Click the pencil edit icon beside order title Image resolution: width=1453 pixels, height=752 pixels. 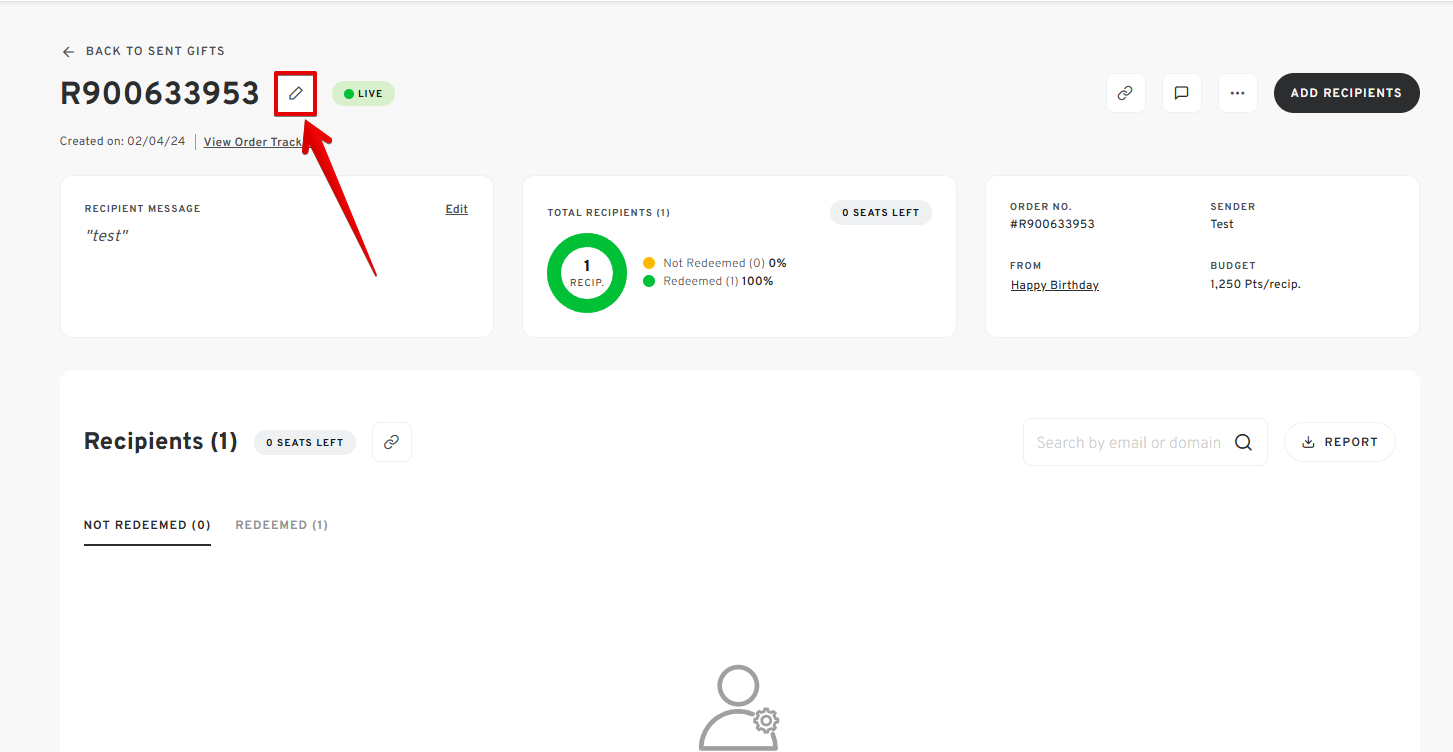click(x=295, y=93)
